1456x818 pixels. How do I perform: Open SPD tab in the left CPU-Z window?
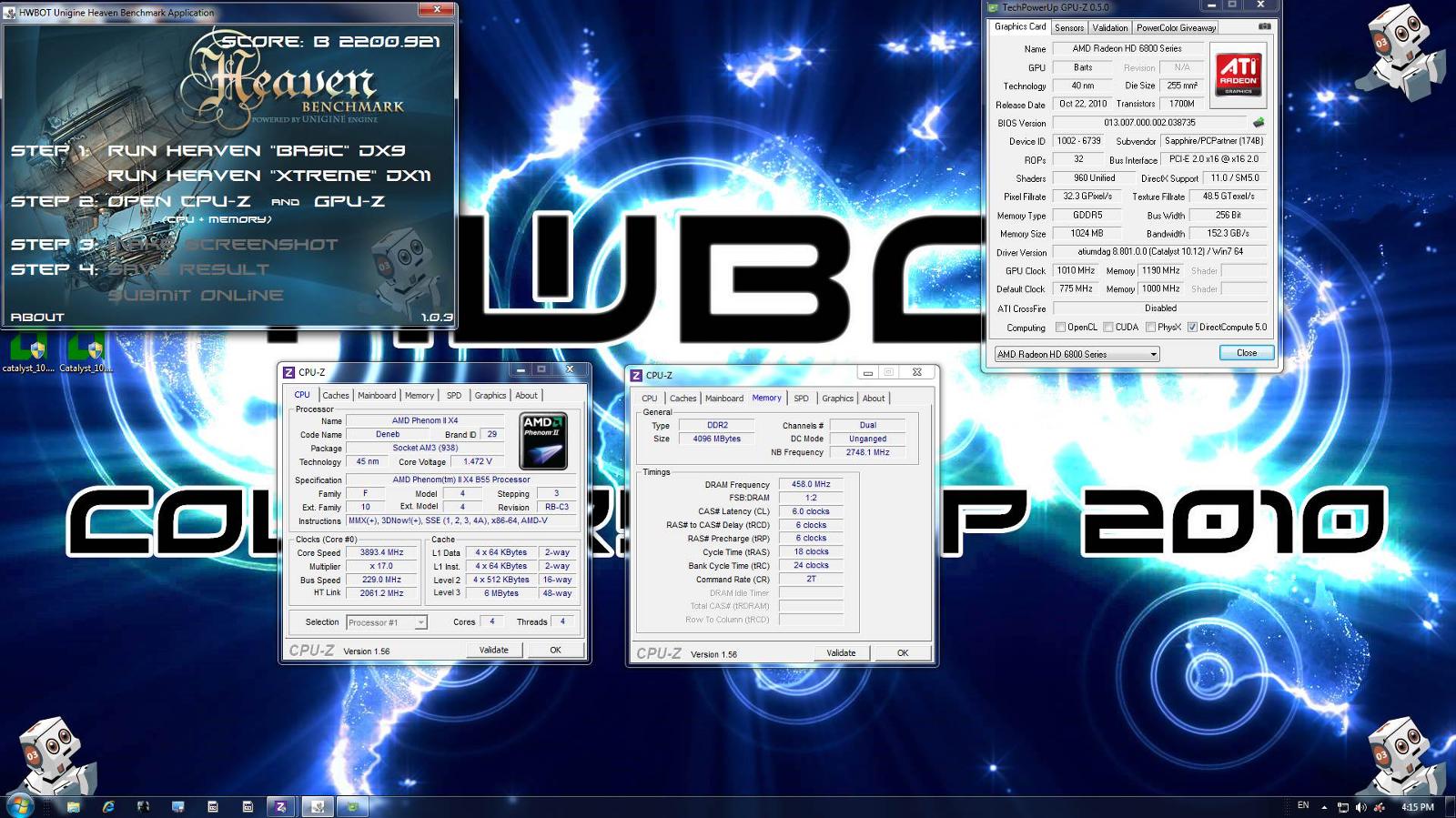tap(454, 396)
